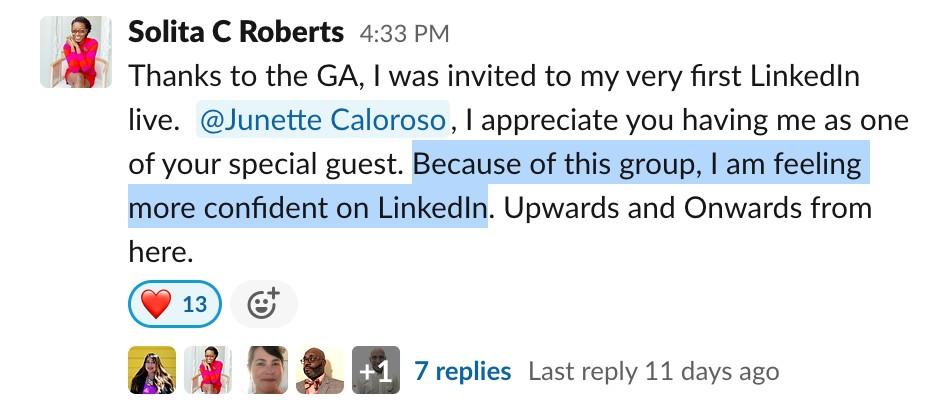
Task: Click the final word 'here.' of the message
Action: click(159, 253)
